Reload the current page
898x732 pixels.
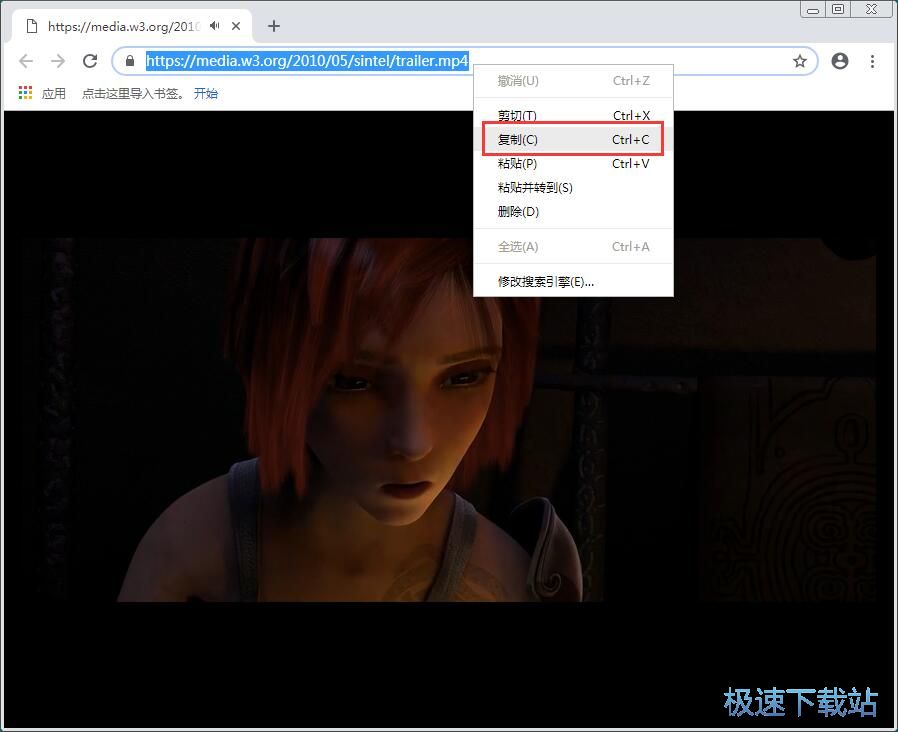(x=90, y=61)
